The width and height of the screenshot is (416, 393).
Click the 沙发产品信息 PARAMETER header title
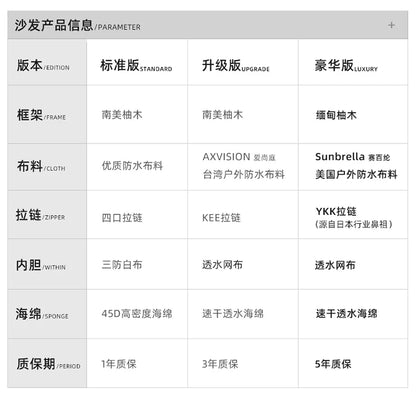(77, 25)
